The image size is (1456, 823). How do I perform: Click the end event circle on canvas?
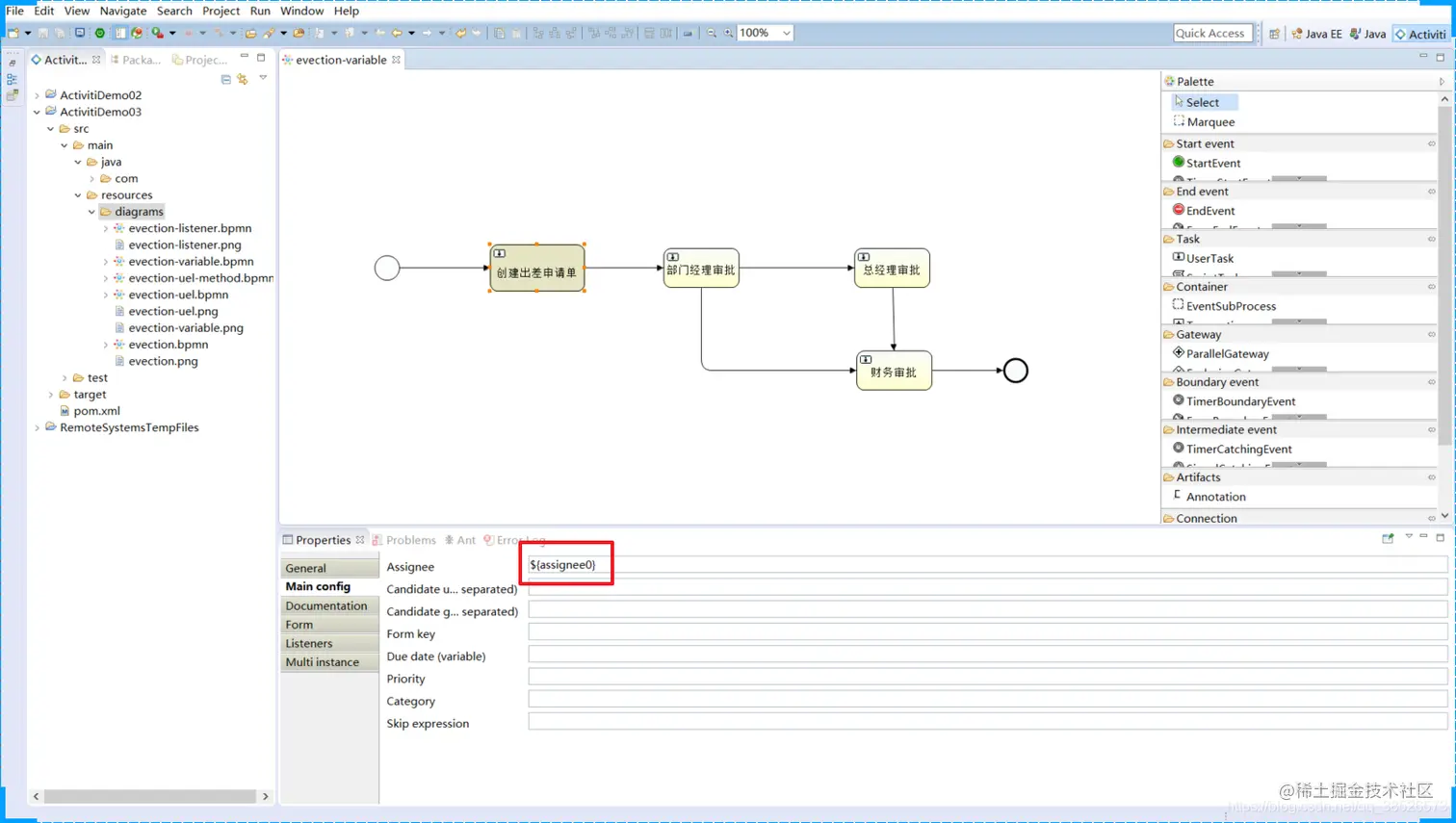tap(1016, 371)
